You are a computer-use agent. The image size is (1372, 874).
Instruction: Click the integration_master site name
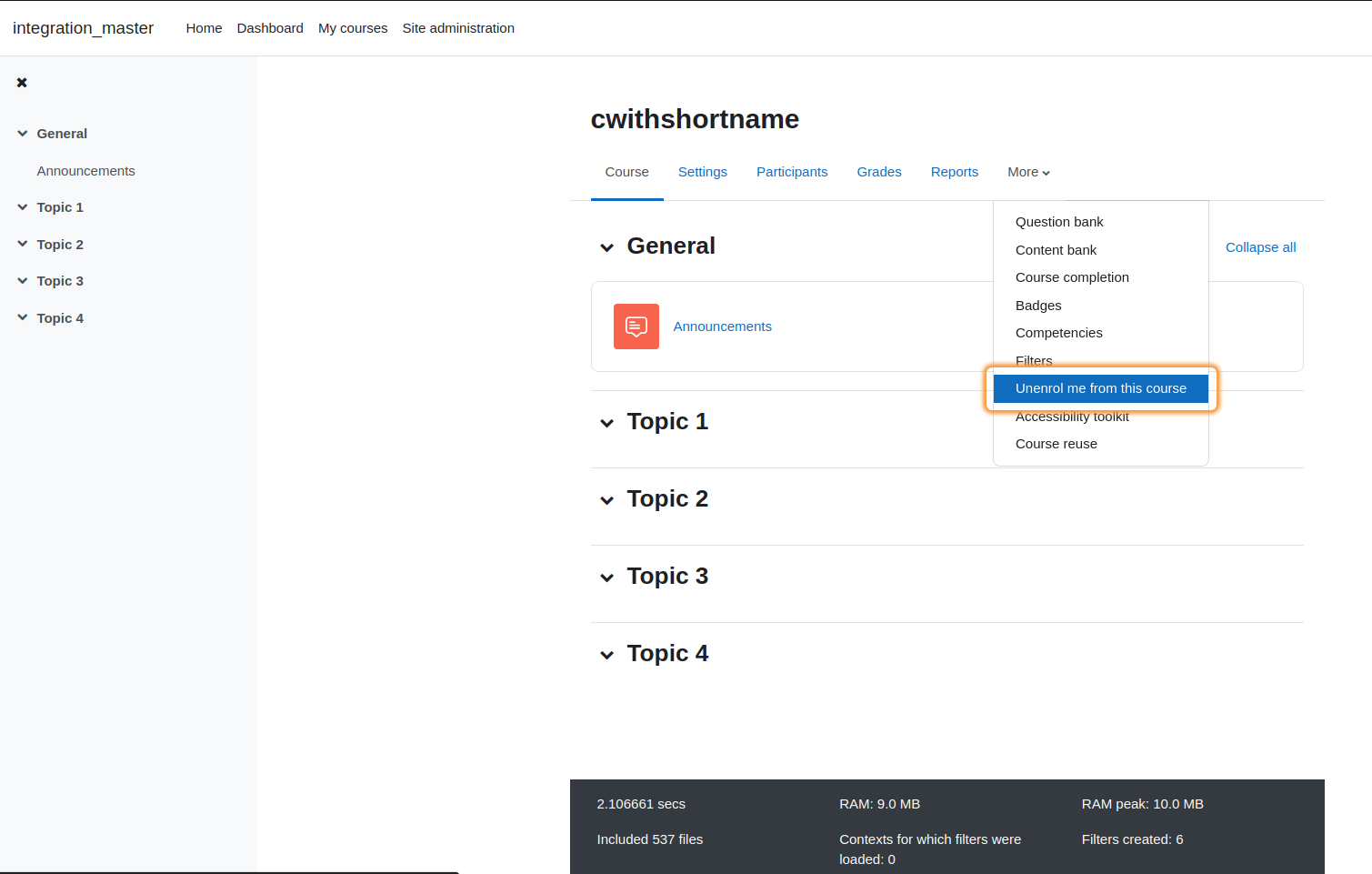point(83,28)
